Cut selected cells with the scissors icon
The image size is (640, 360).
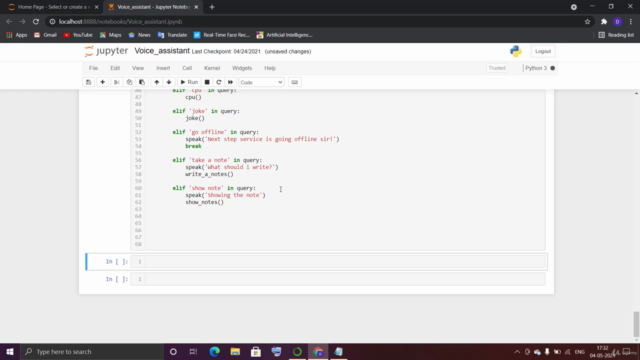click(117, 82)
